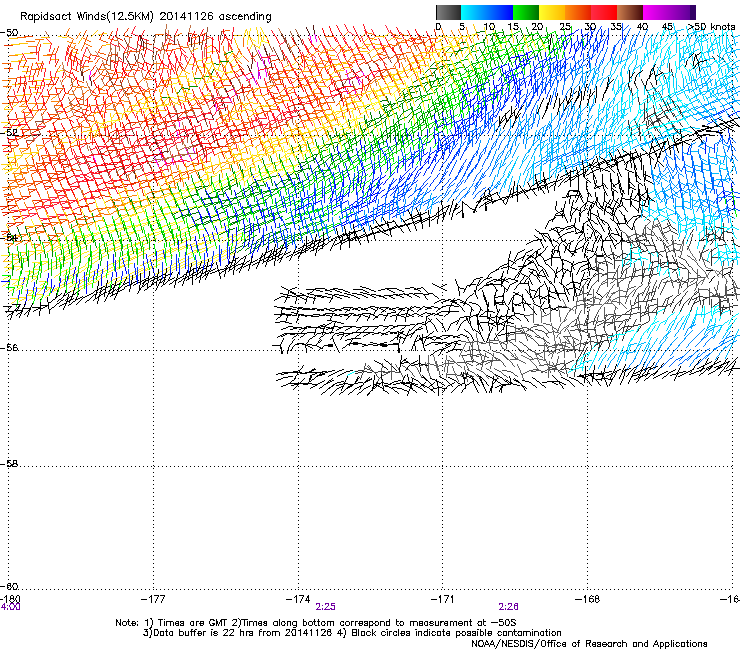The height and width of the screenshot is (650, 740).
Task: Click the -177 longitude axis label
Action: coord(153,599)
